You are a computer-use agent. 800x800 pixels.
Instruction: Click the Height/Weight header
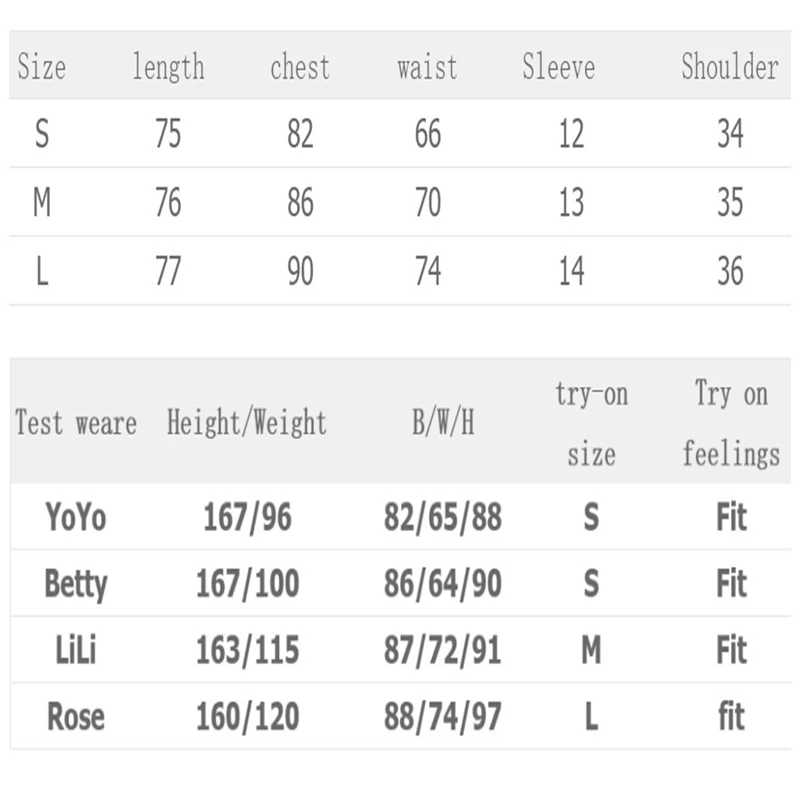[x=247, y=423]
